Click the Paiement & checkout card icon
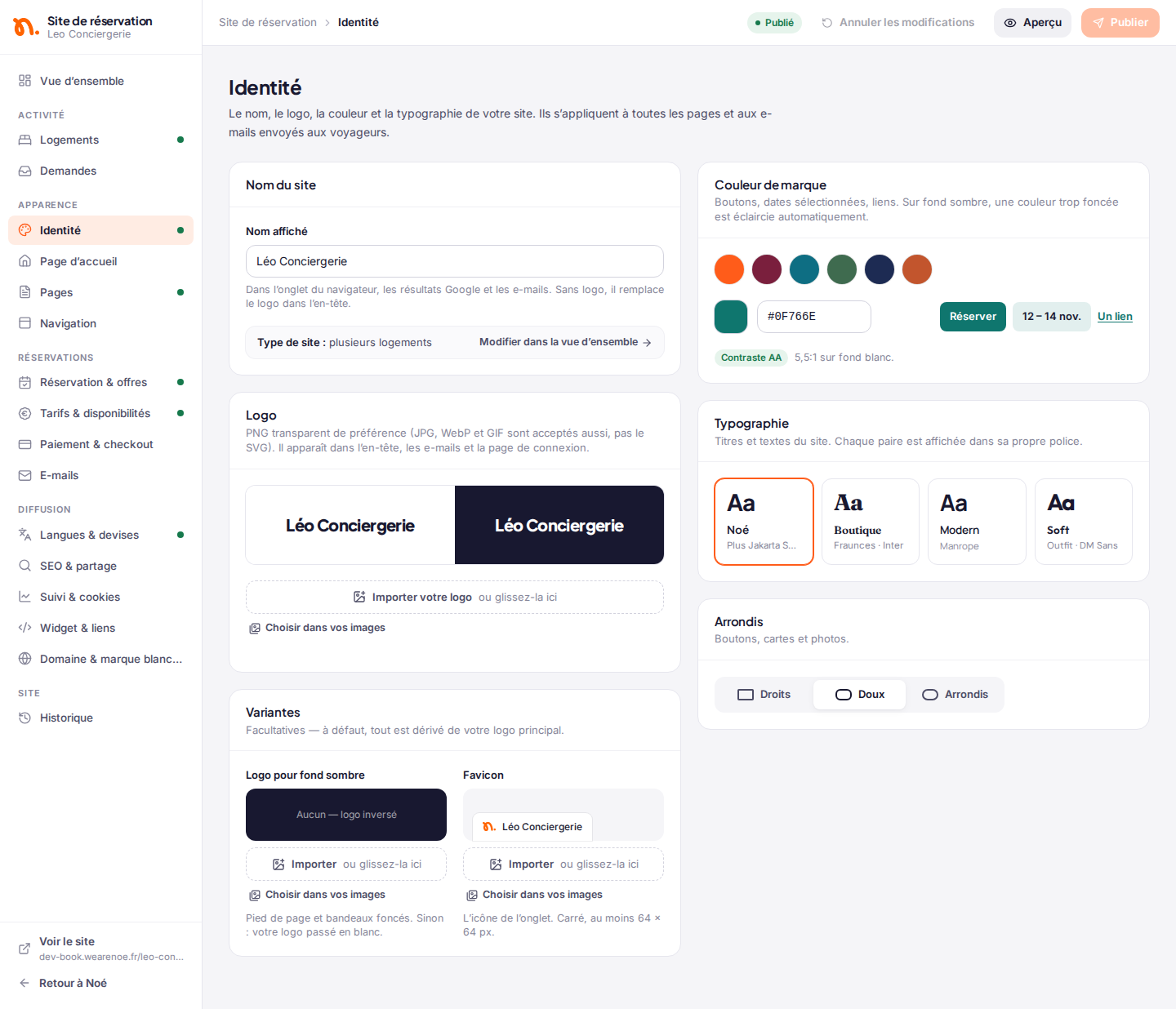This screenshot has width=1176, height=1009. point(25,444)
